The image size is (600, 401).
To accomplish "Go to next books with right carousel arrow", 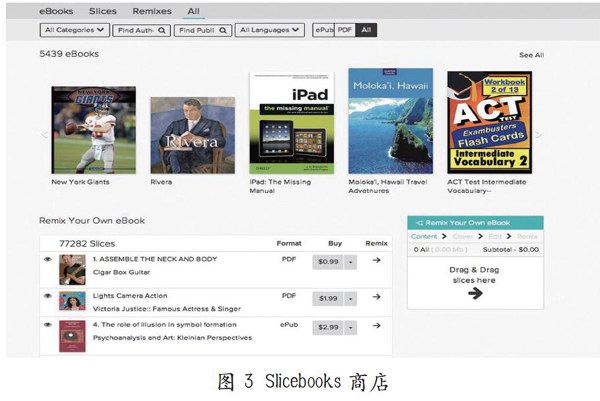I will tap(538, 134).
